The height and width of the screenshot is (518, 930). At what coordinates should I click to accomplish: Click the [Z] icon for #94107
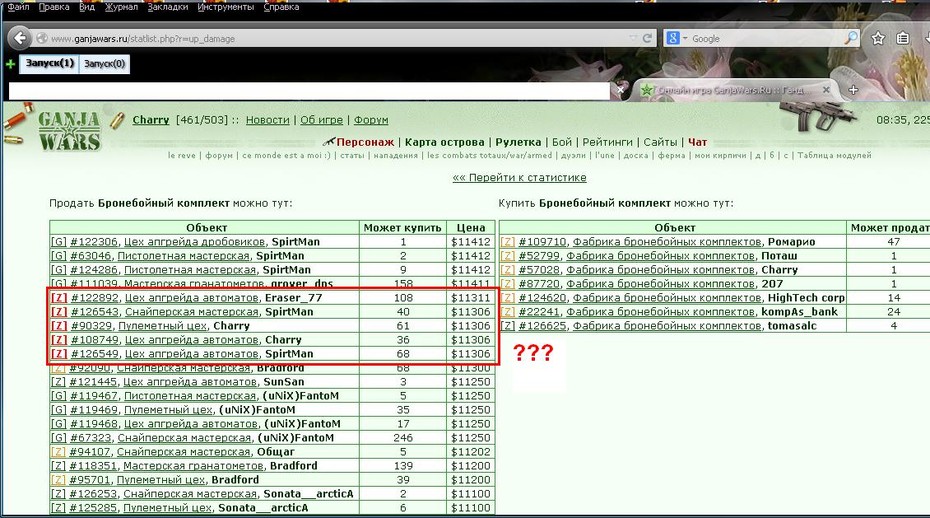(58, 452)
